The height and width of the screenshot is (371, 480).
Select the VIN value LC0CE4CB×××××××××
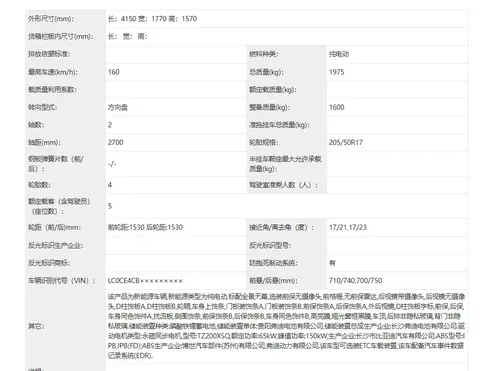(145, 281)
